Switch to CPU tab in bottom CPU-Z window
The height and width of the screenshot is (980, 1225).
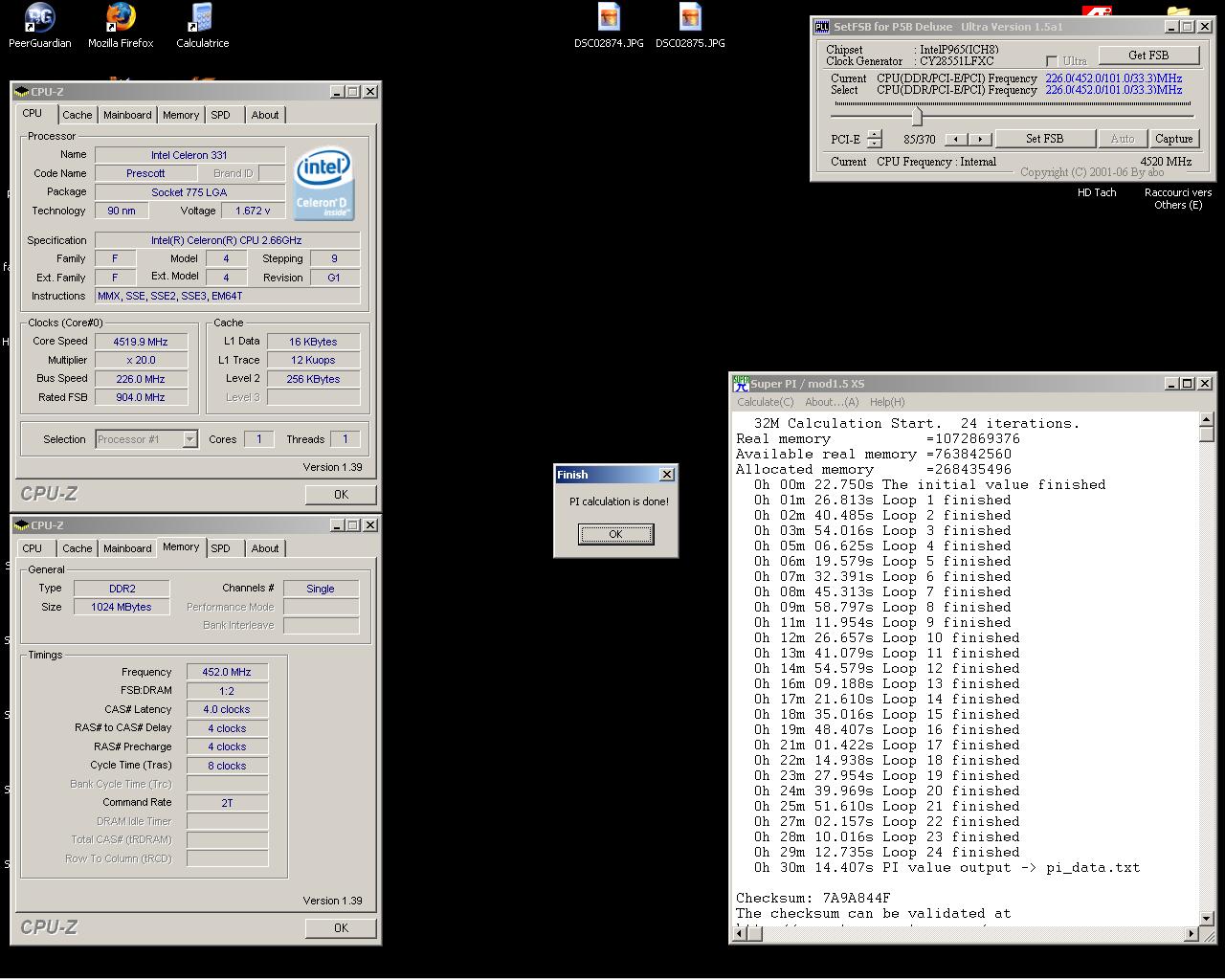(33, 548)
